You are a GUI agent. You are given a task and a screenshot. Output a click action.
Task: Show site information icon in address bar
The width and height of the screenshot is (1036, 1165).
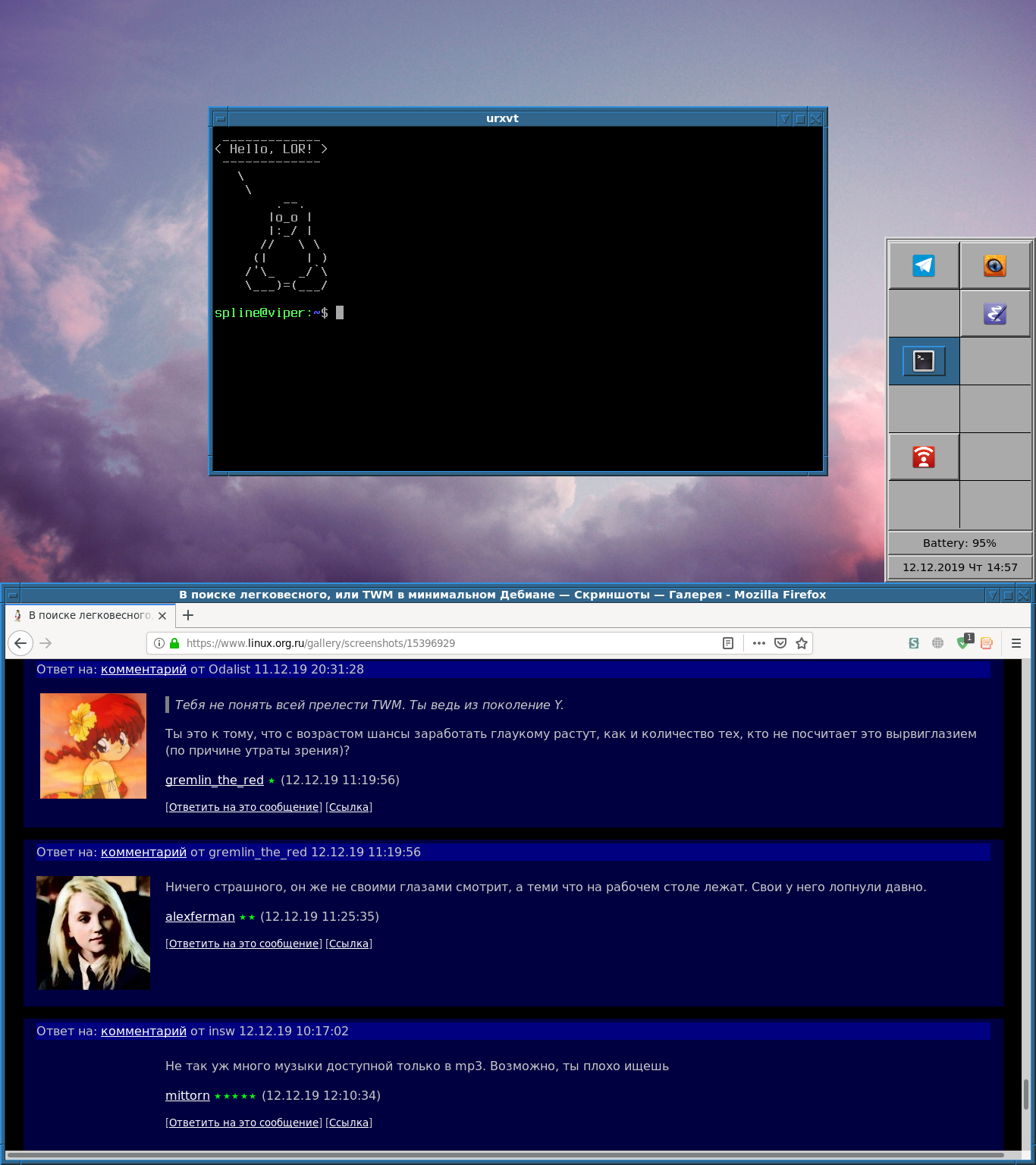pos(159,643)
